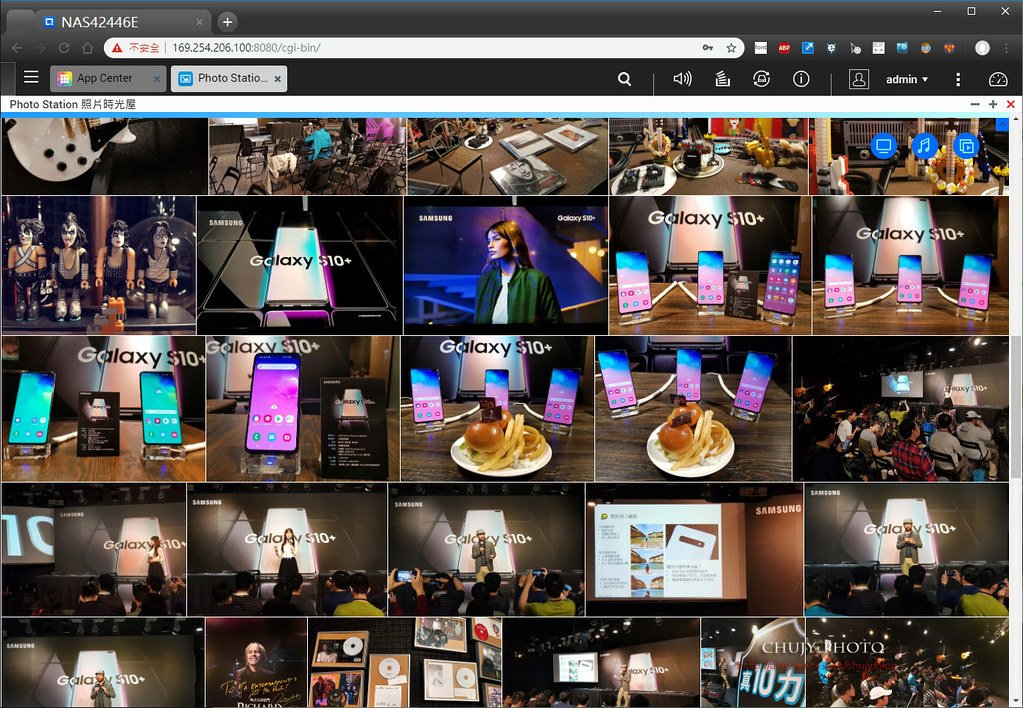Click the address bar URL field
The width and height of the screenshot is (1023, 708).
[x=424, y=48]
